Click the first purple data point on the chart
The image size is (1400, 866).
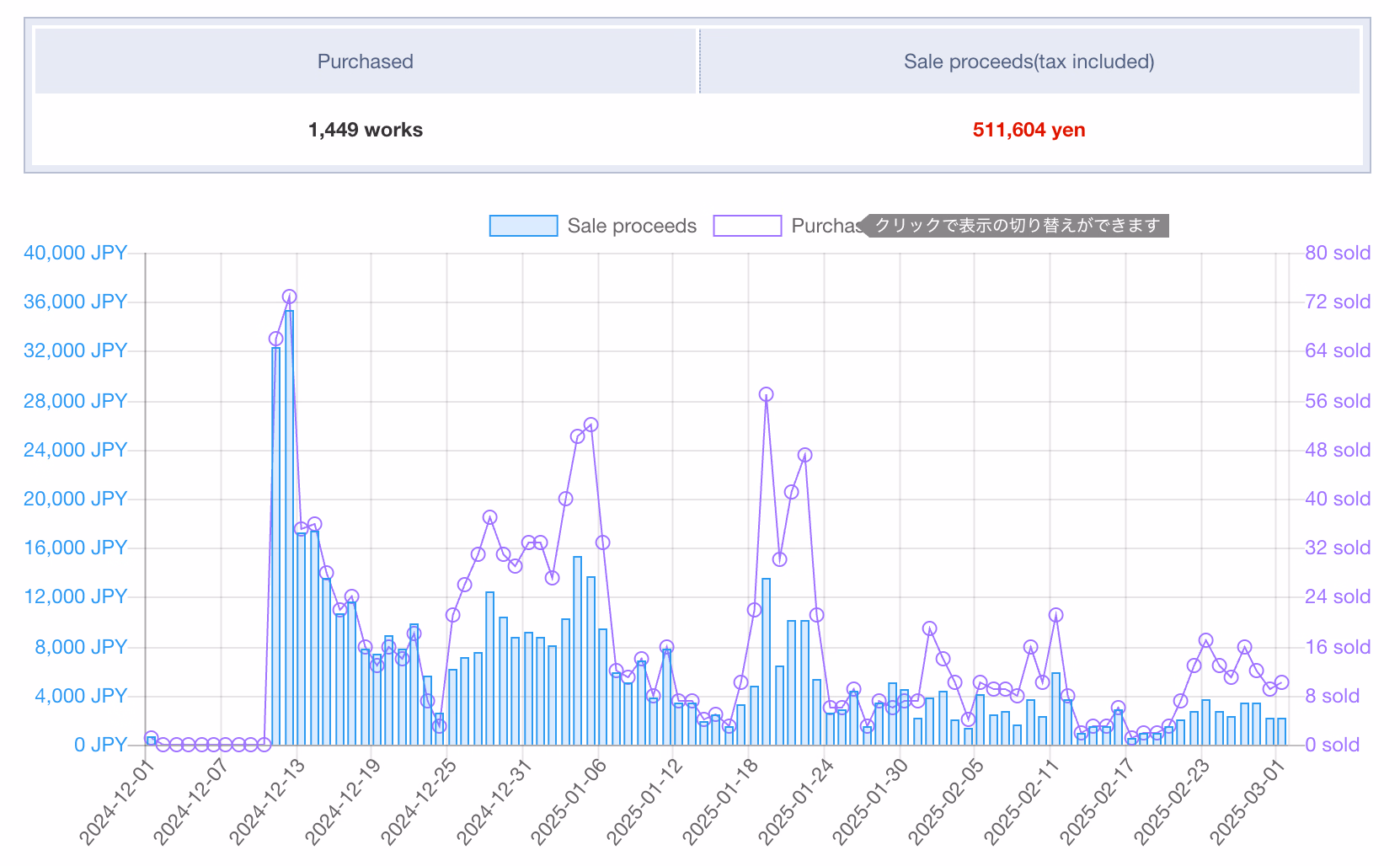pyautogui.click(x=151, y=738)
